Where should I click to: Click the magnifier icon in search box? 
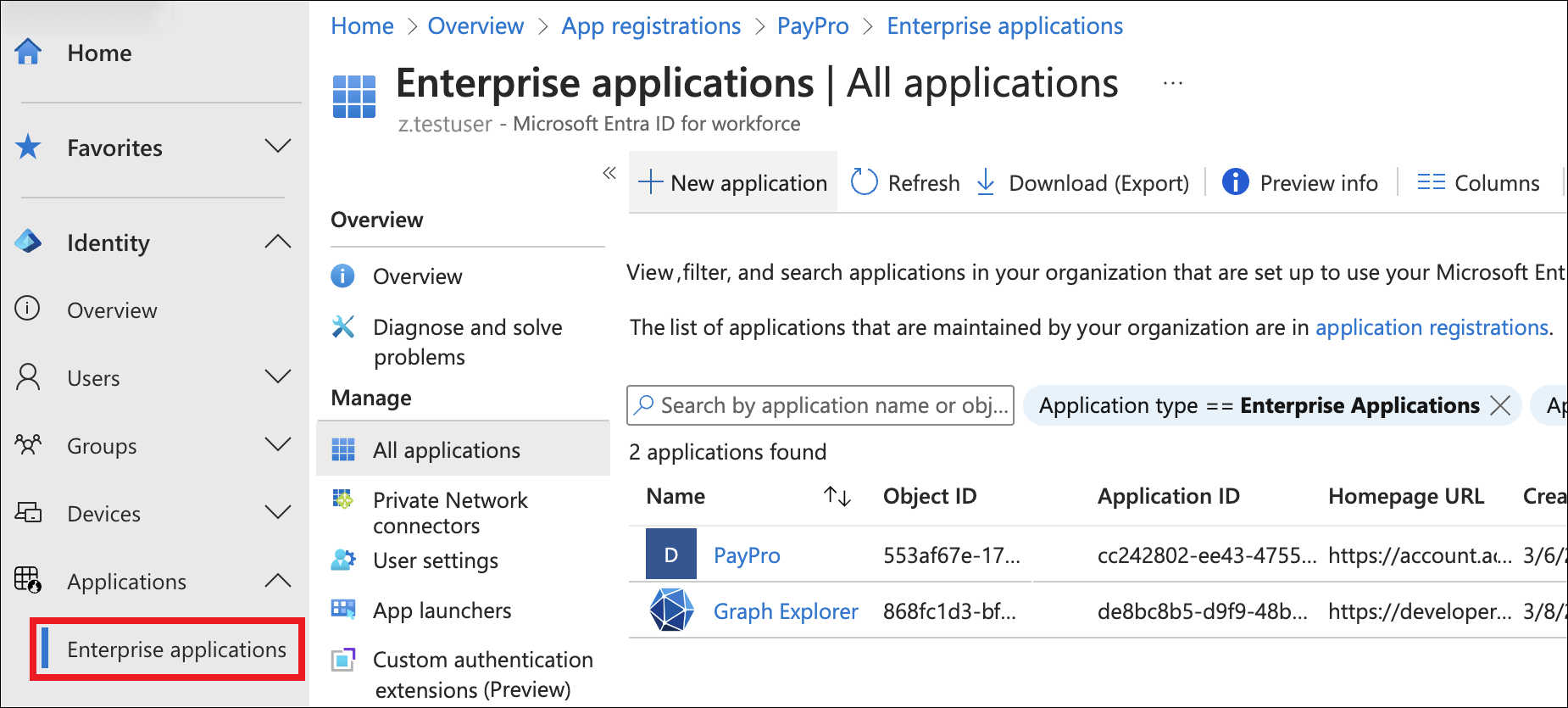click(x=644, y=404)
